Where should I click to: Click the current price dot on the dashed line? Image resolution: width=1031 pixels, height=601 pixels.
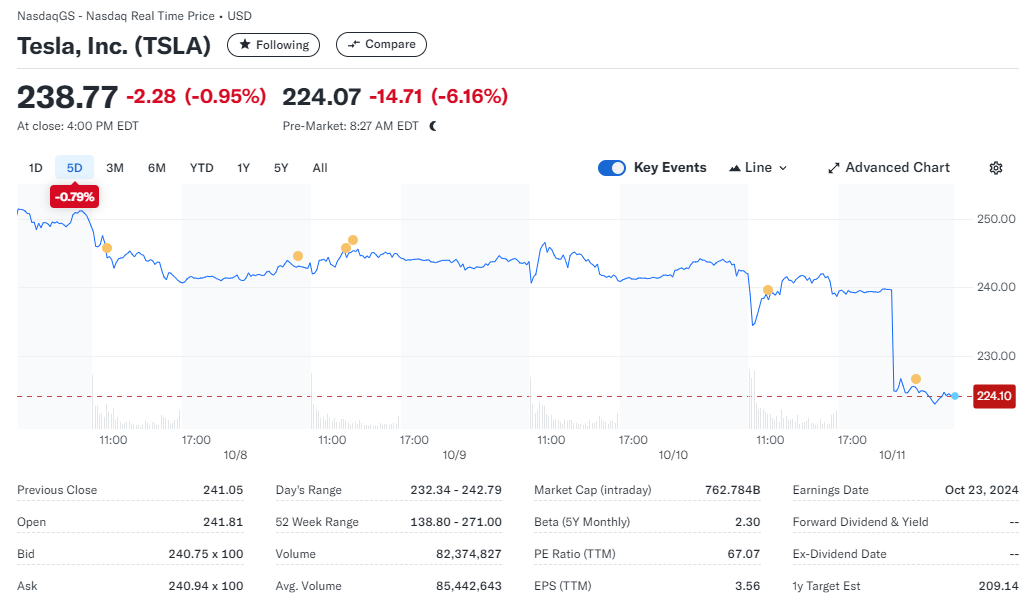[x=955, y=396]
